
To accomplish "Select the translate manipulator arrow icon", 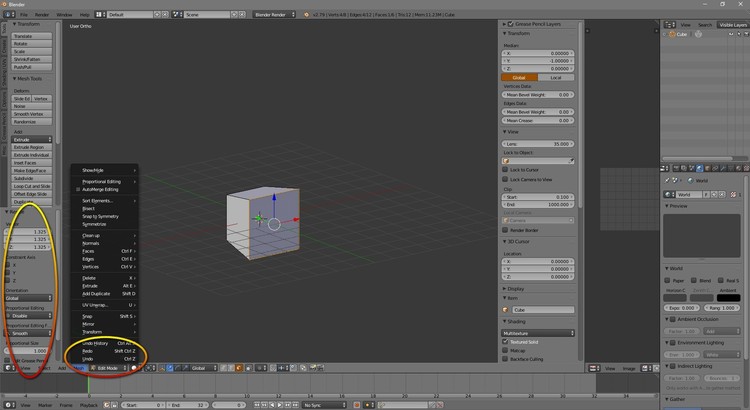I will click(169, 368).
